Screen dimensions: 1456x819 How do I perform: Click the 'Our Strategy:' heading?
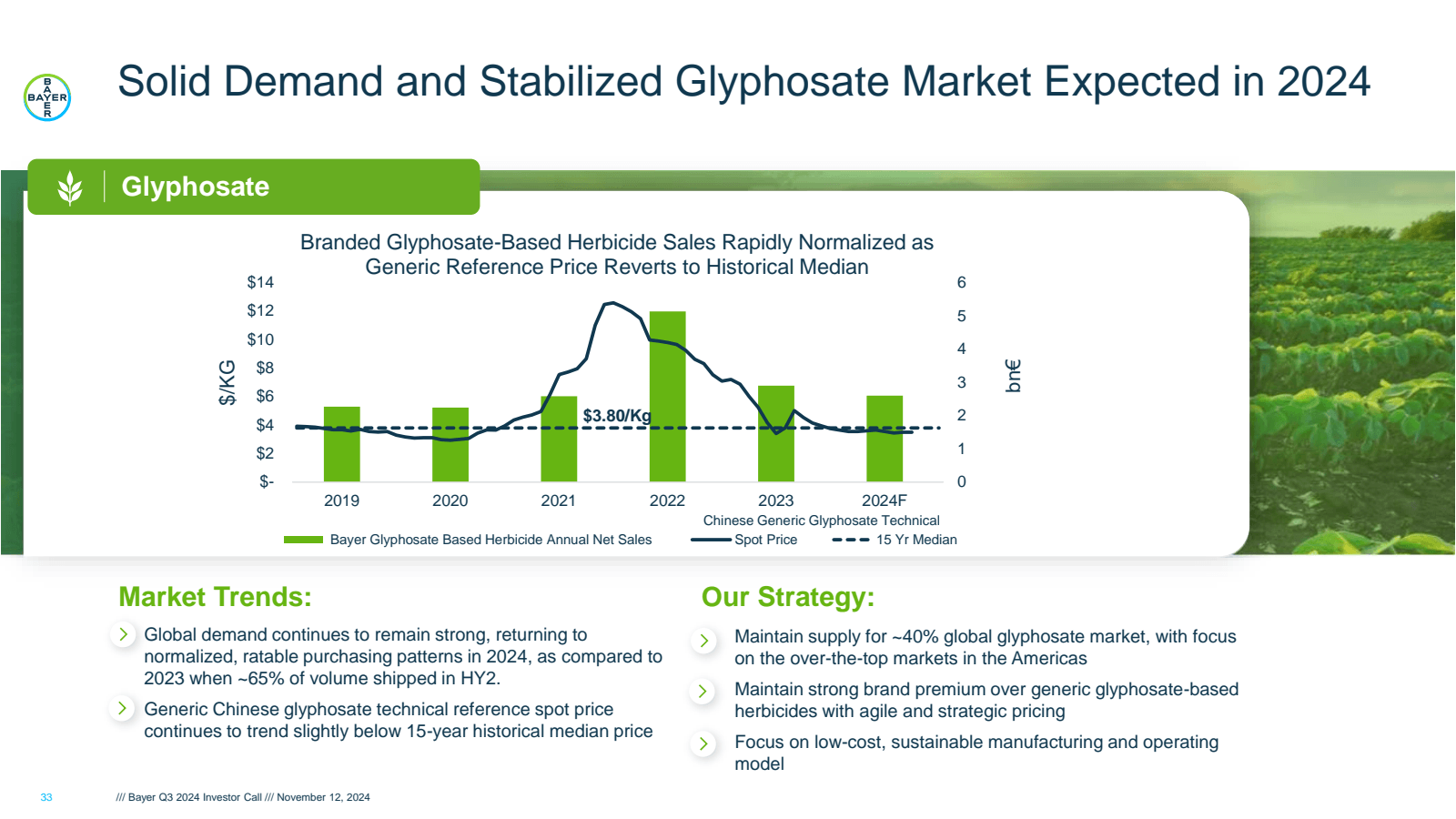[x=788, y=597]
